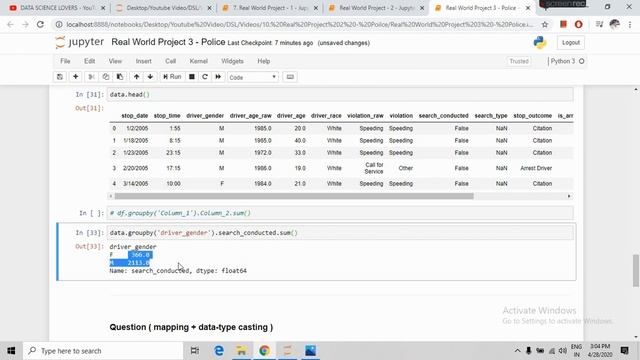Screen dimensions: 640x360
Task: Click the notebook vertical scrollbar thumb
Action: (x=636, y=271)
